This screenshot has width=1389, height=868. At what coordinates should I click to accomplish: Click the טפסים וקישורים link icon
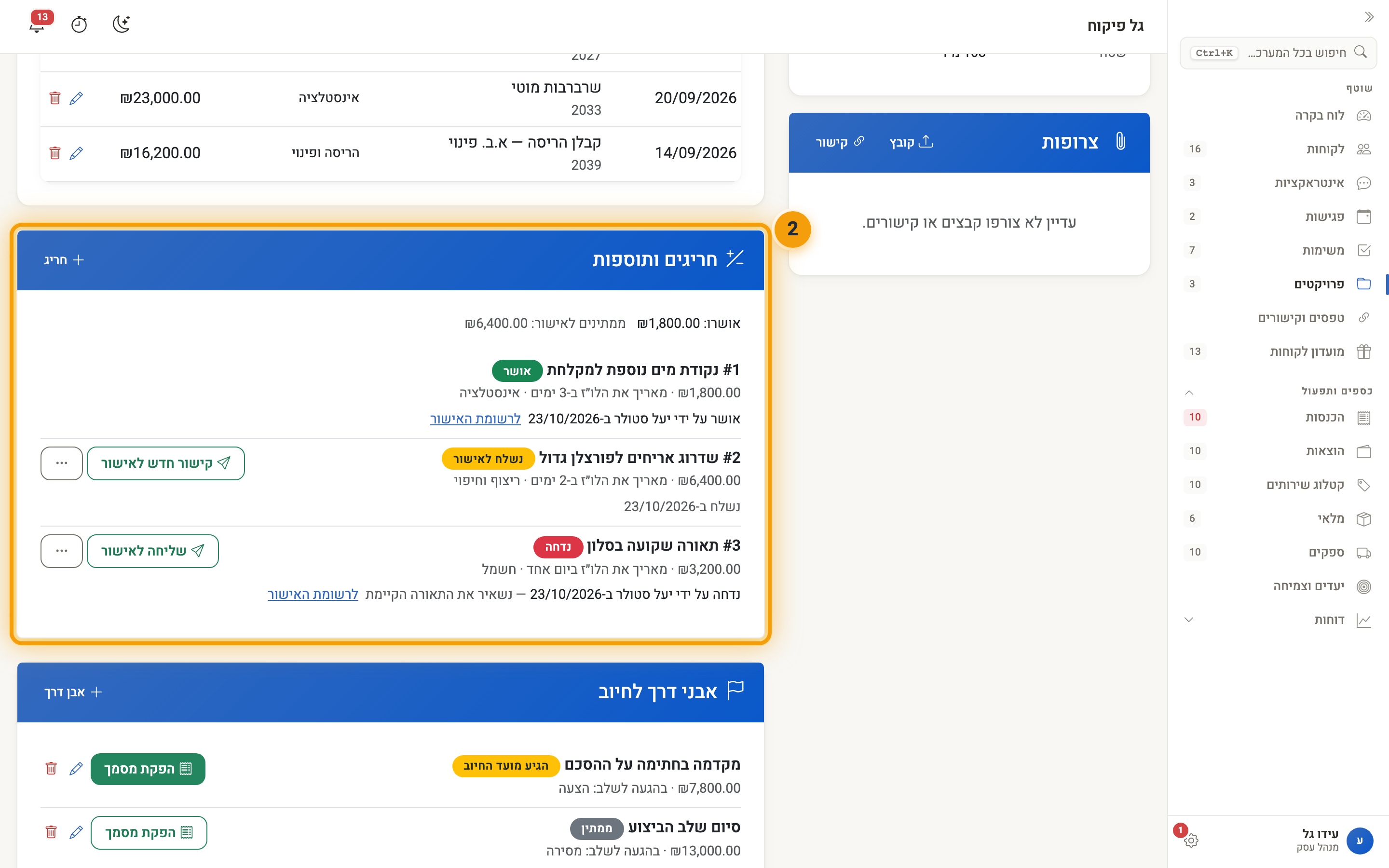coord(1364,318)
